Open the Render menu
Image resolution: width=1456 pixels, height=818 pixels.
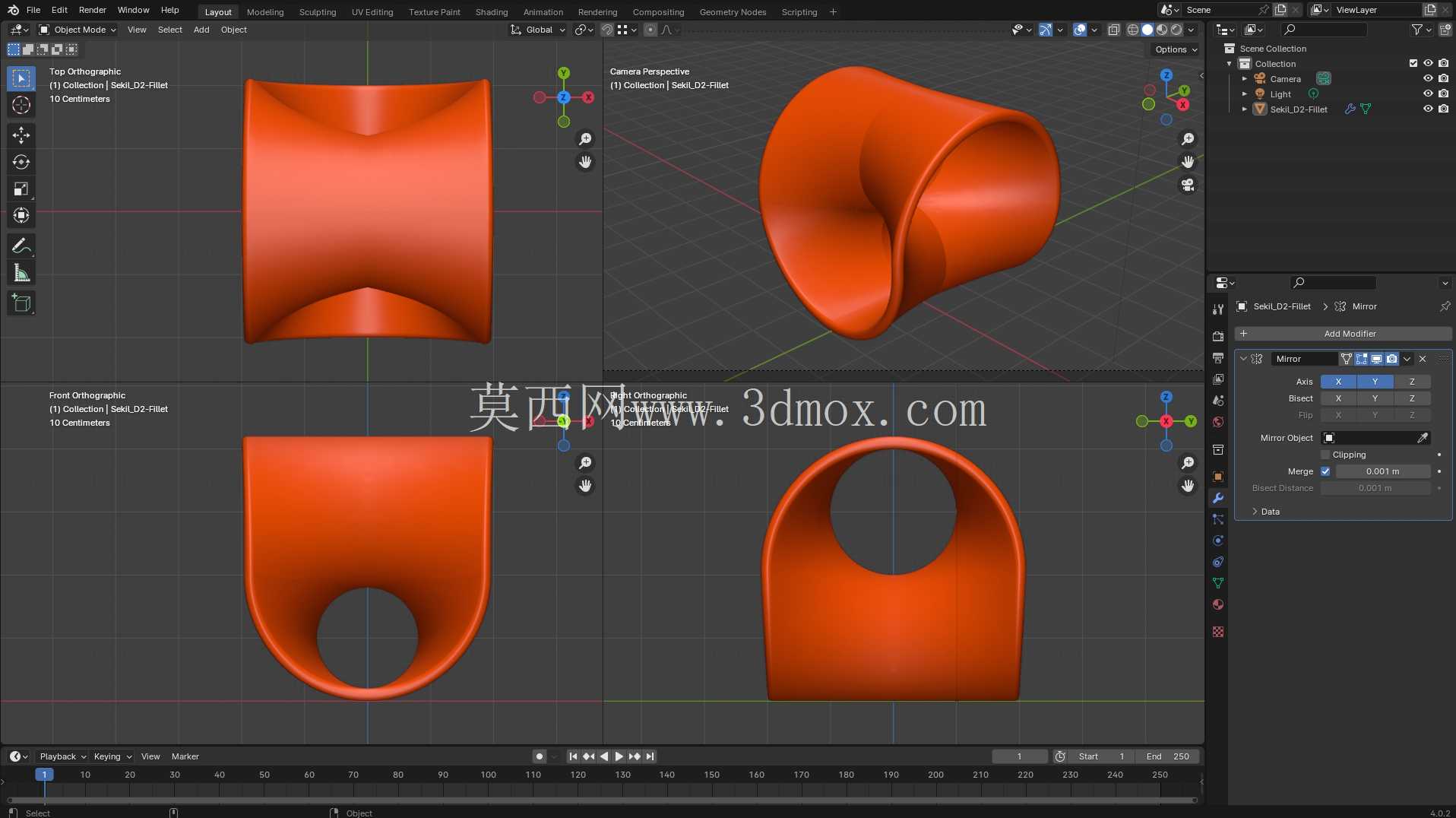click(x=93, y=10)
